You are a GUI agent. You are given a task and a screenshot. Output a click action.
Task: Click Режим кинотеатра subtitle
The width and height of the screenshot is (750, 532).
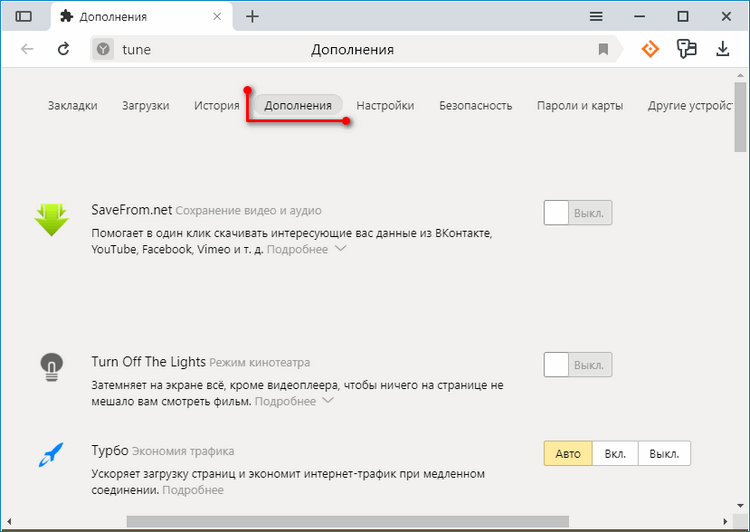tap(260, 363)
